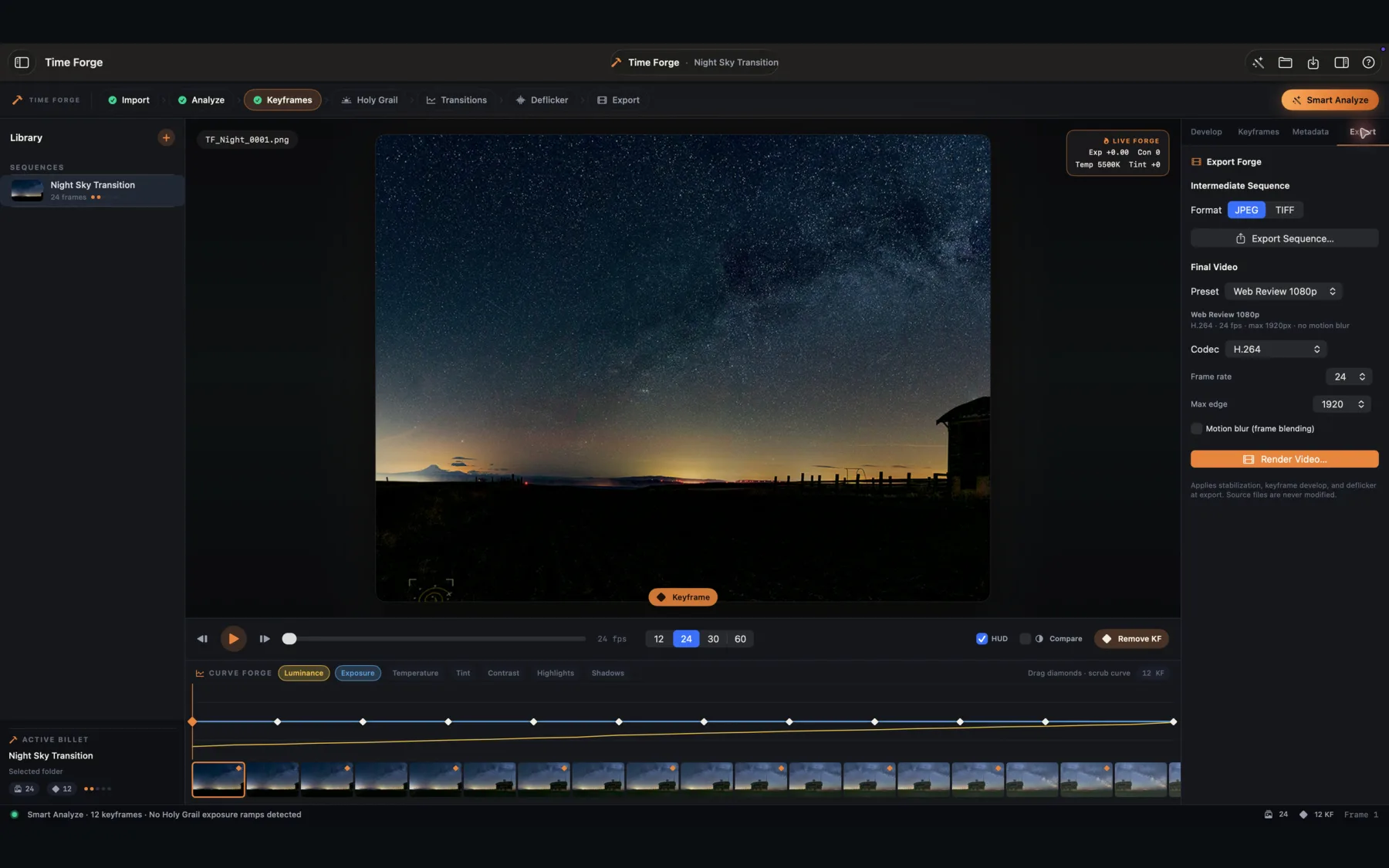Open the Codec H.264 dropdown
Image resolution: width=1389 pixels, height=868 pixels.
[1276, 350]
